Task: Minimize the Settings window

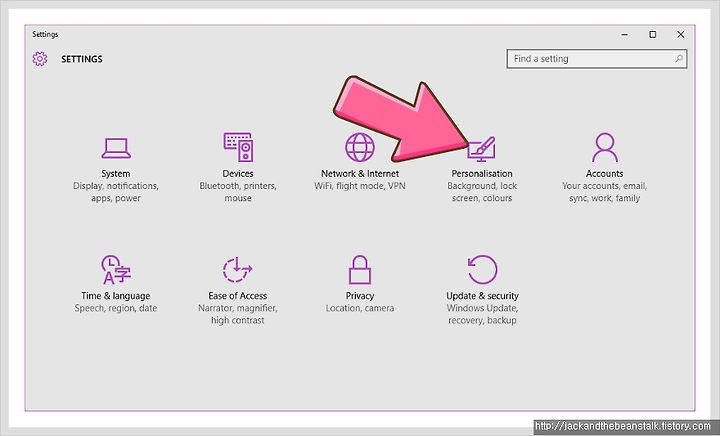Action: point(624,34)
